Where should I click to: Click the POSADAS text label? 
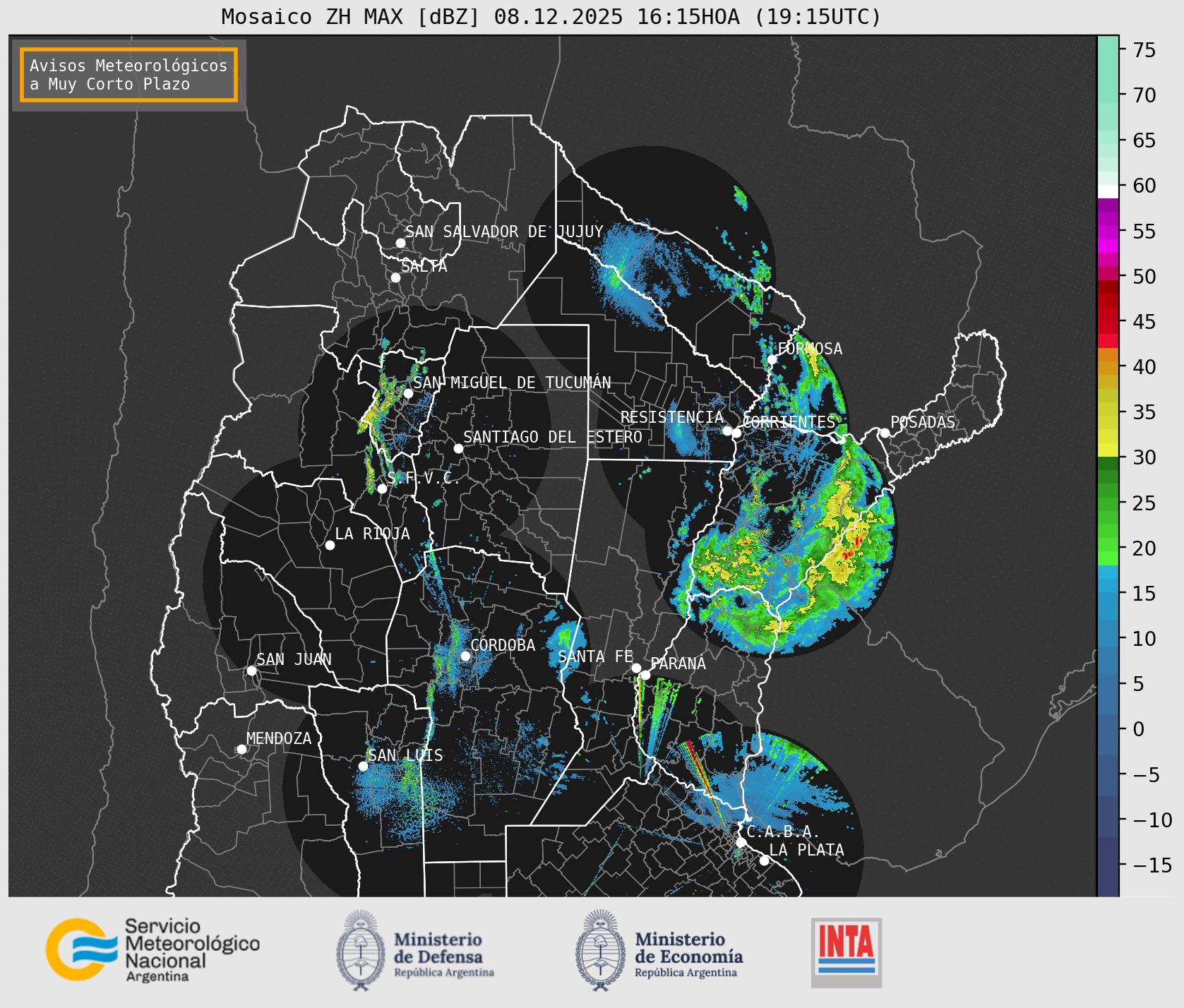(923, 422)
